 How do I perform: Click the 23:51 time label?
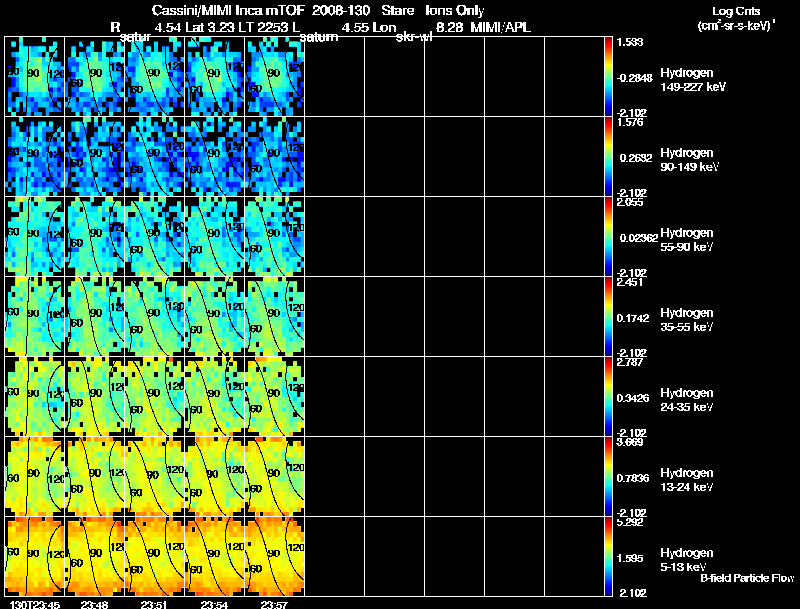pyautogui.click(x=154, y=605)
